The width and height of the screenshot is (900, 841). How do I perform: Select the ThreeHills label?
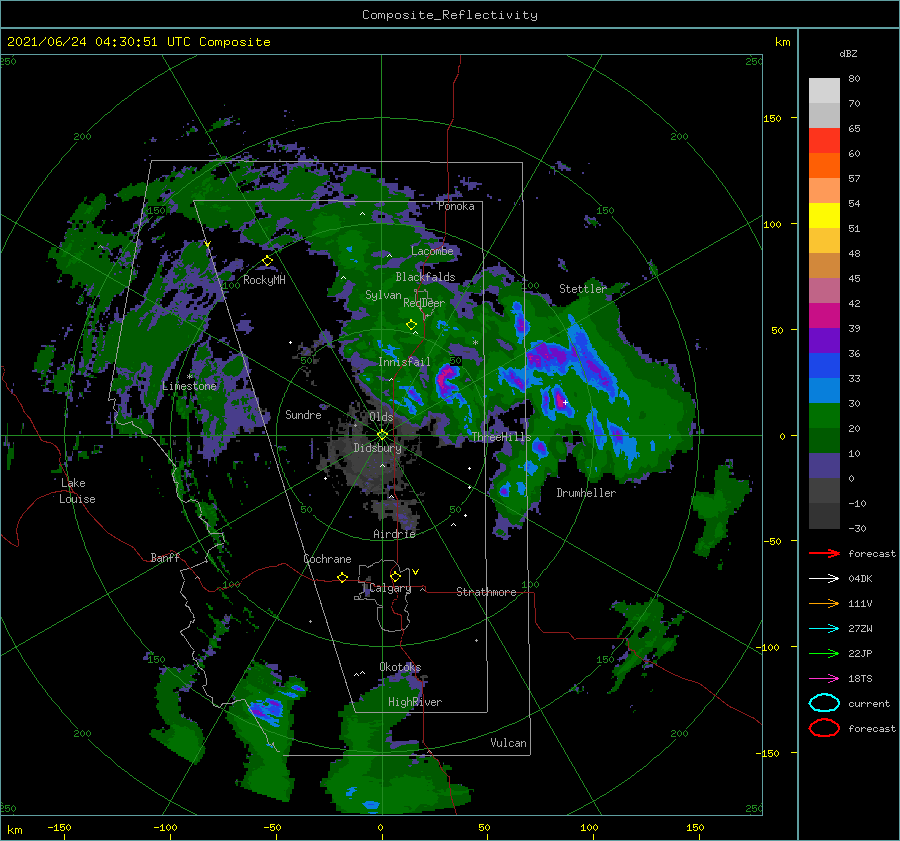[x=502, y=437]
